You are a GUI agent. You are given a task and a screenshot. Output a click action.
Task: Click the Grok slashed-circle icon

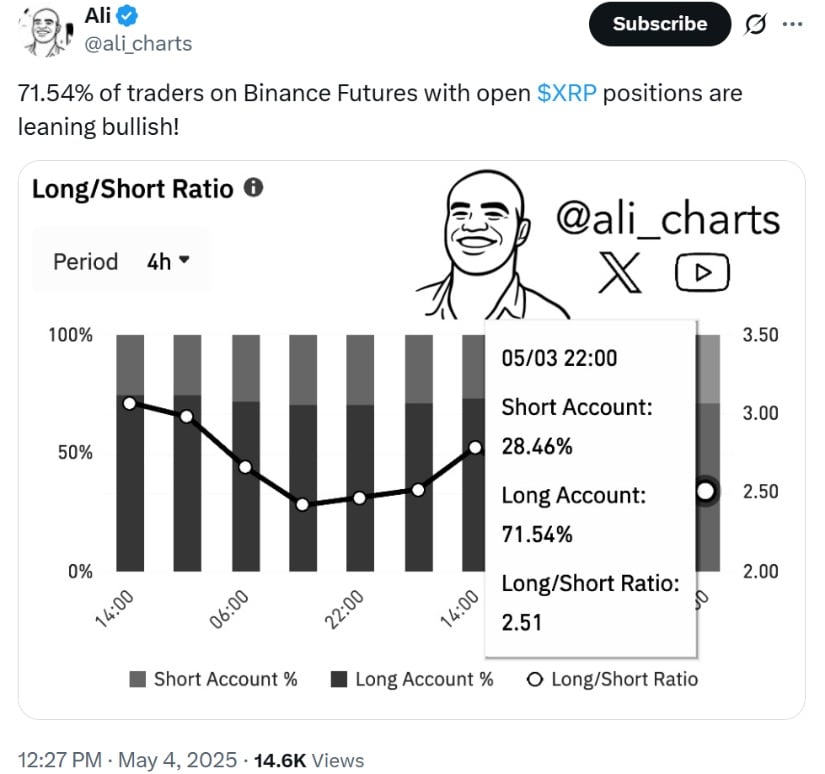757,25
